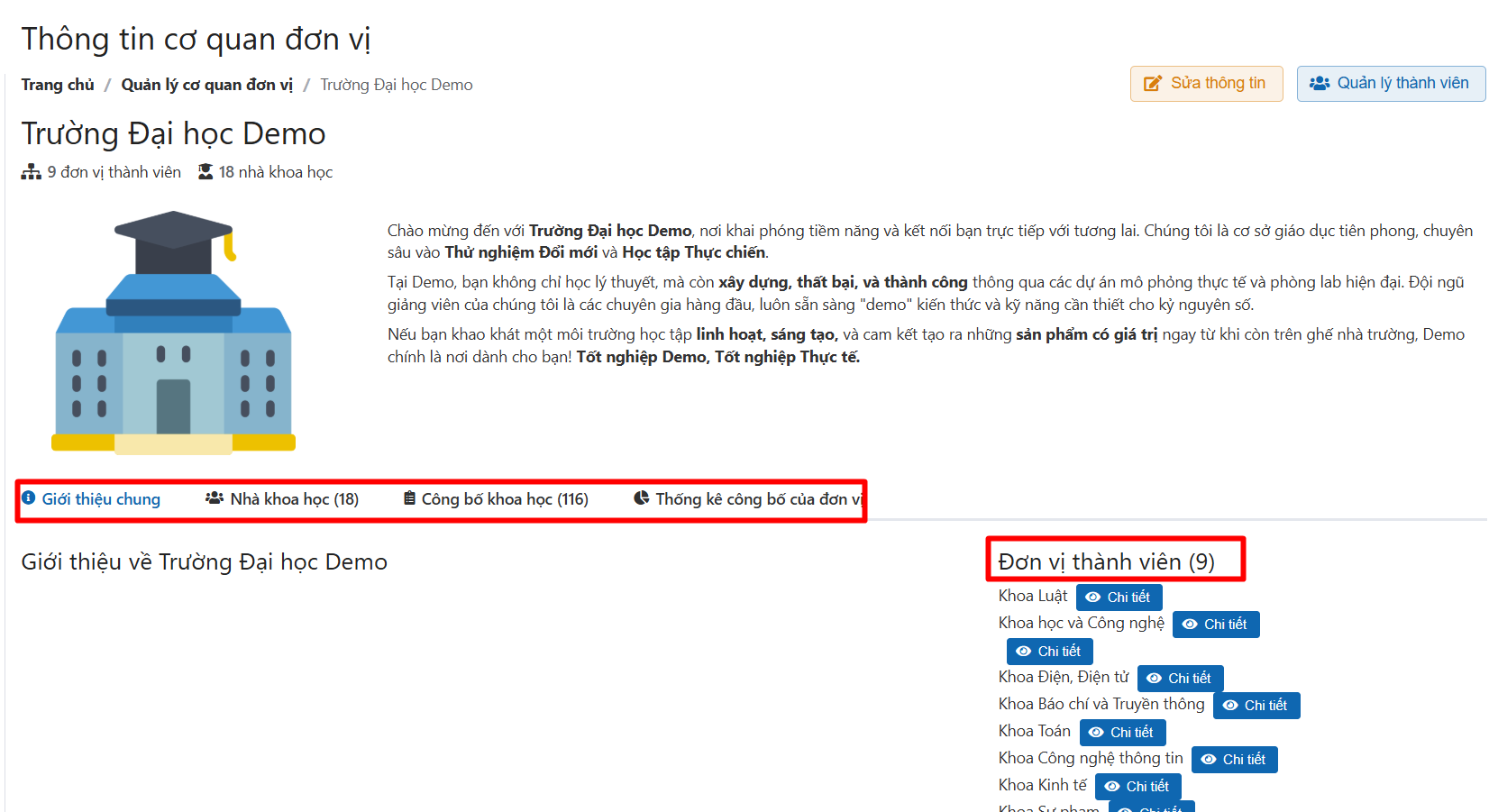Click the Đơn vị thành viên (9) heading
The width and height of the screenshot is (1498, 812).
click(x=1106, y=562)
